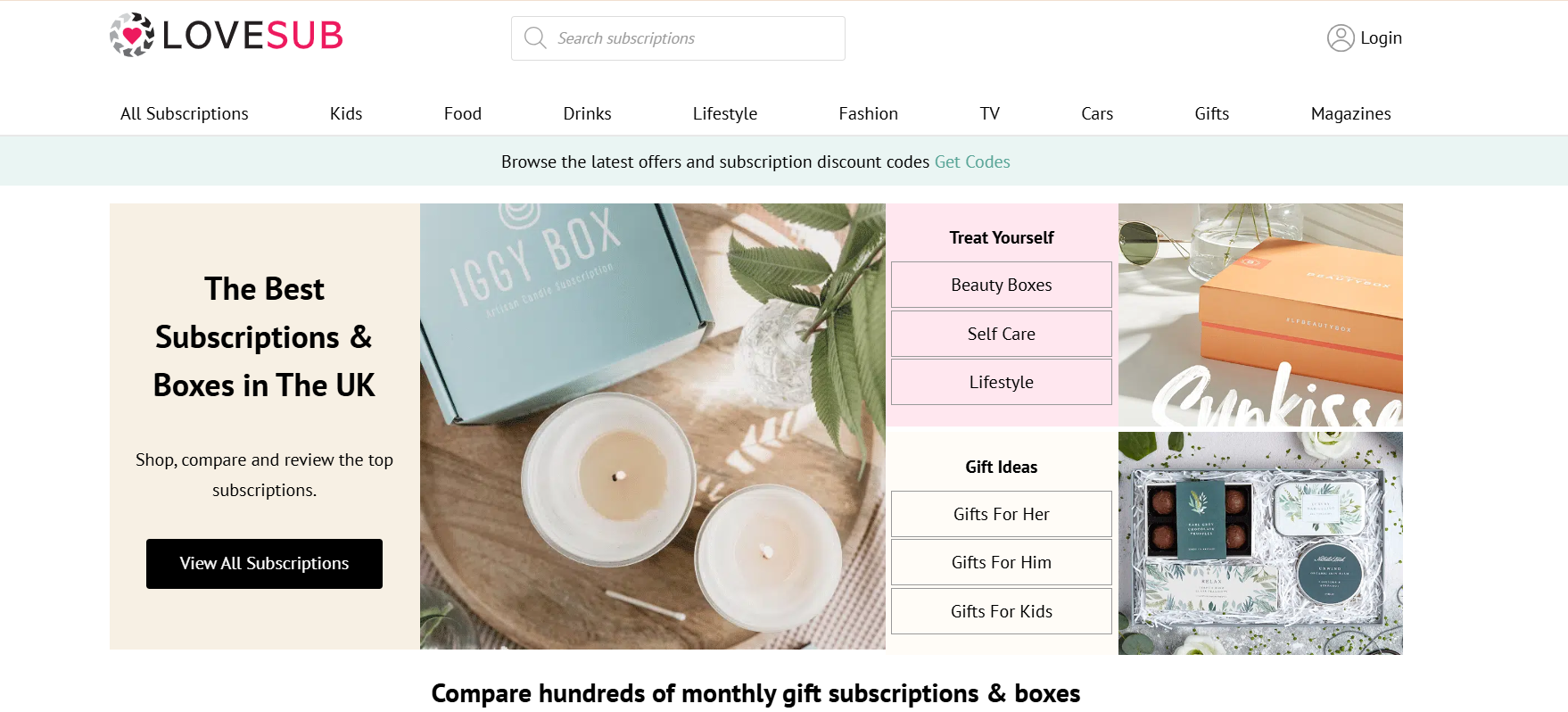Focus the Search subscriptions field
This screenshot has width=1568, height=712.
678,38
